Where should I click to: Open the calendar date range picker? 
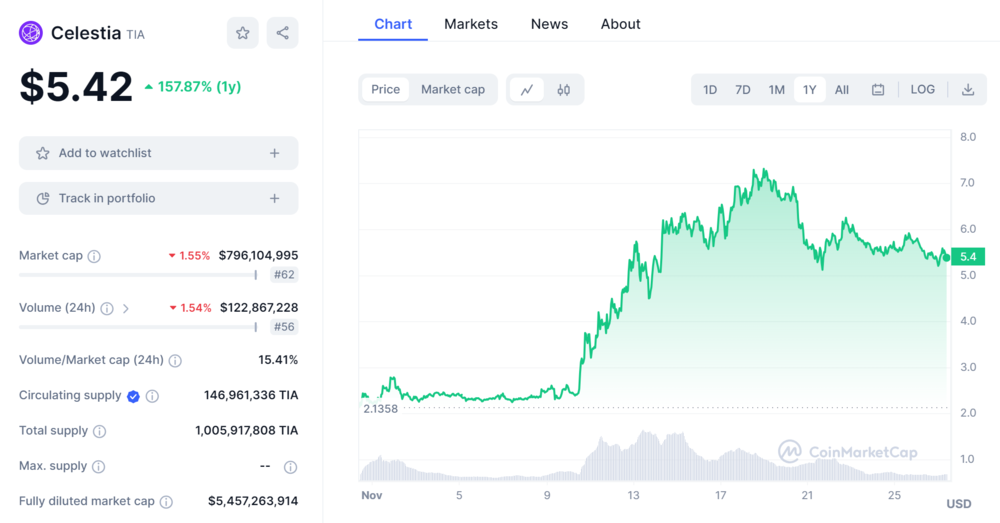point(878,90)
